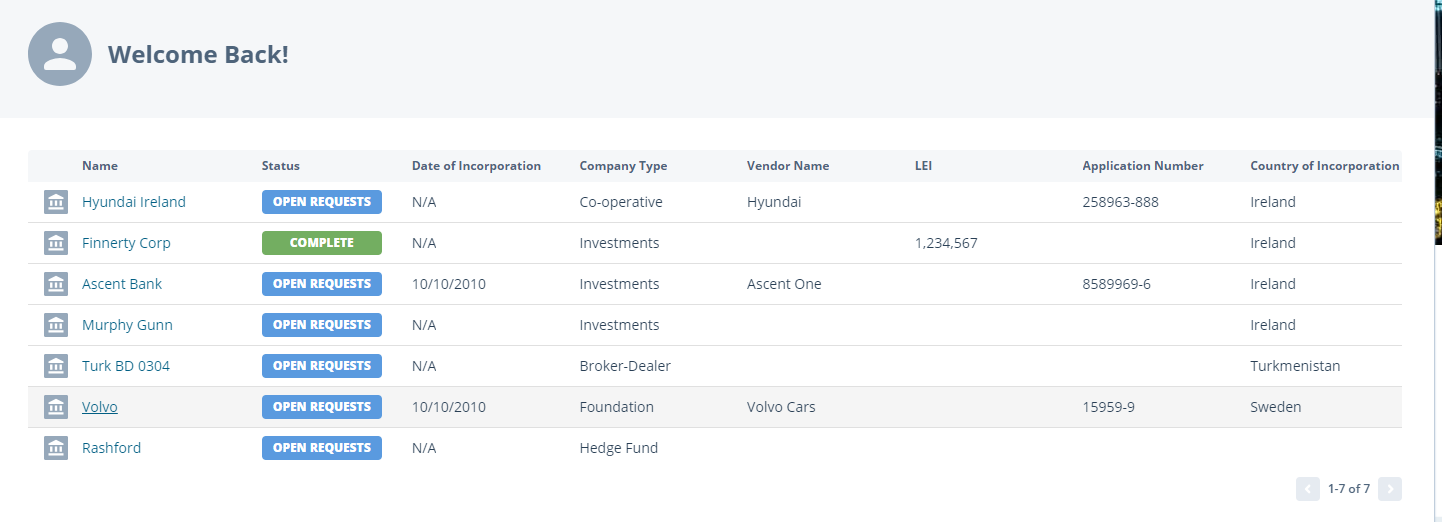Click the institution icon for Murphy Gunn

[56, 325]
